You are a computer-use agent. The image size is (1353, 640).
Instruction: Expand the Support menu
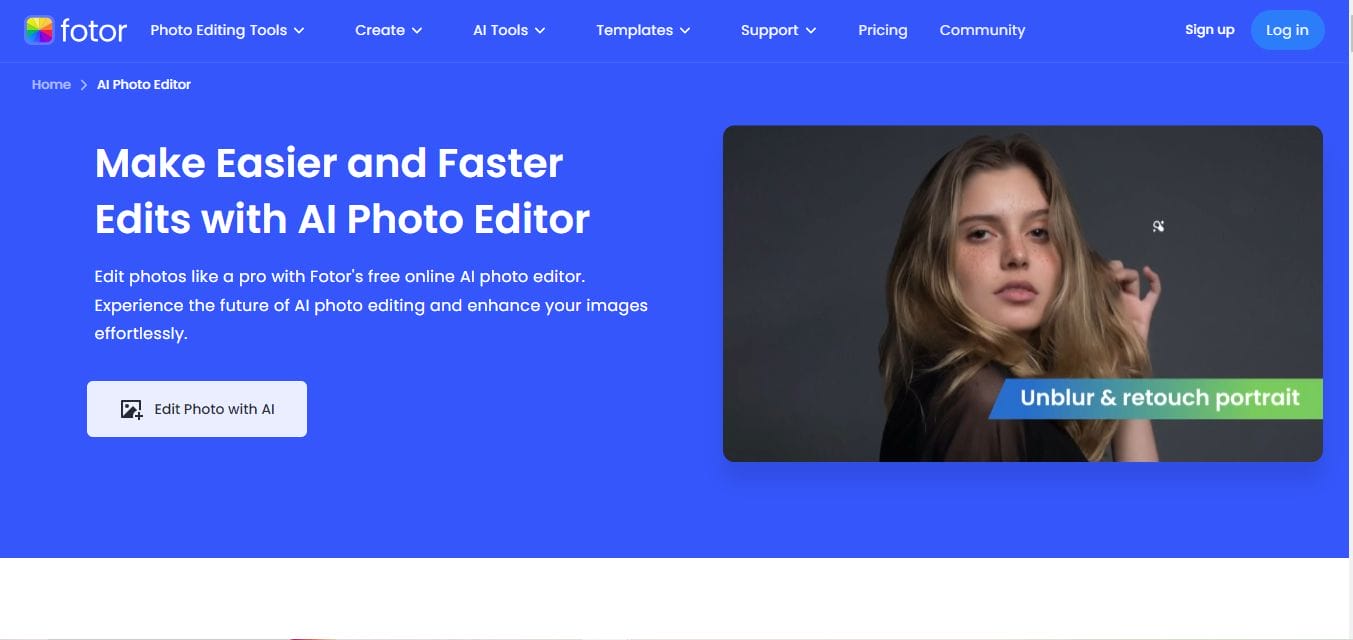click(x=778, y=30)
